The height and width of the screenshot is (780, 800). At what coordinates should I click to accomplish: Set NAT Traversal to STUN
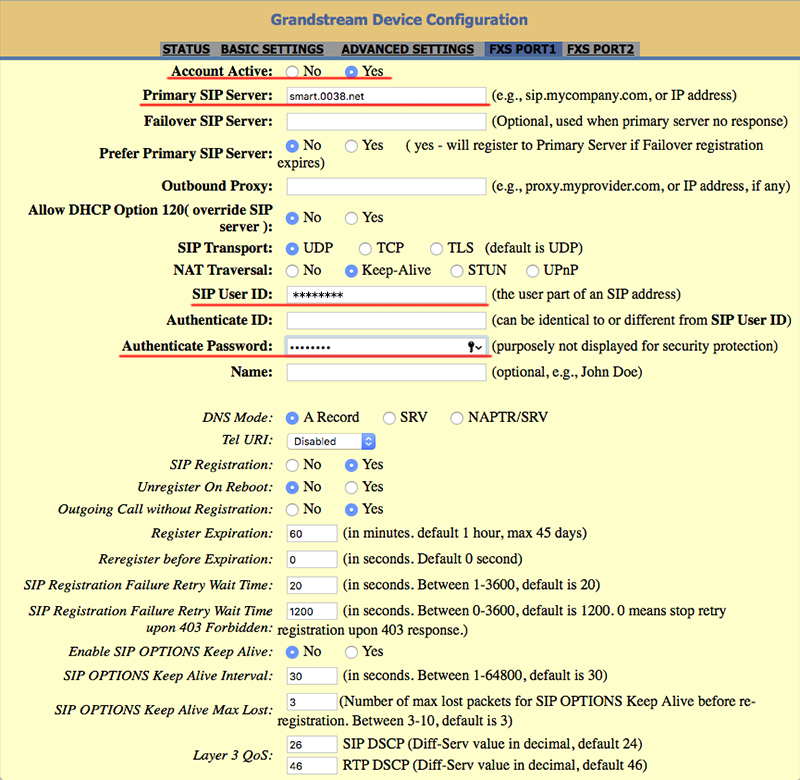click(x=457, y=271)
